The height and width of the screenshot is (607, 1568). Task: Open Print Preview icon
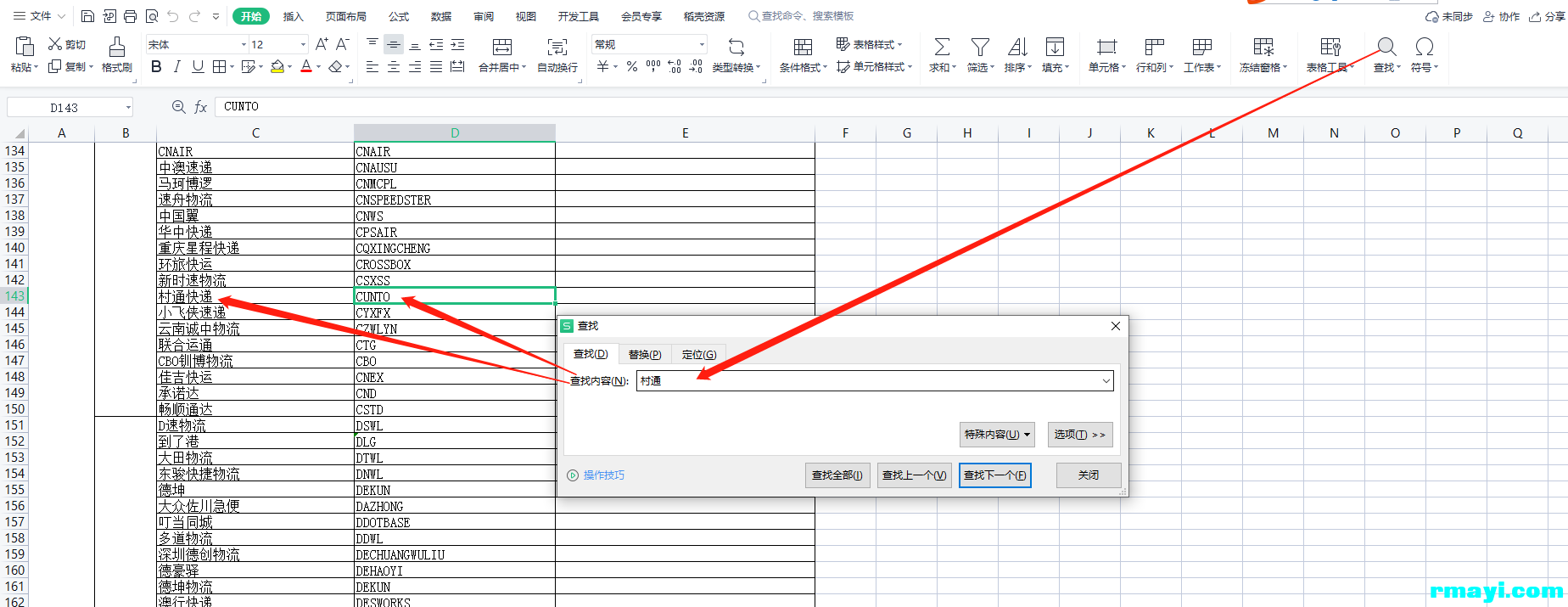(x=151, y=16)
